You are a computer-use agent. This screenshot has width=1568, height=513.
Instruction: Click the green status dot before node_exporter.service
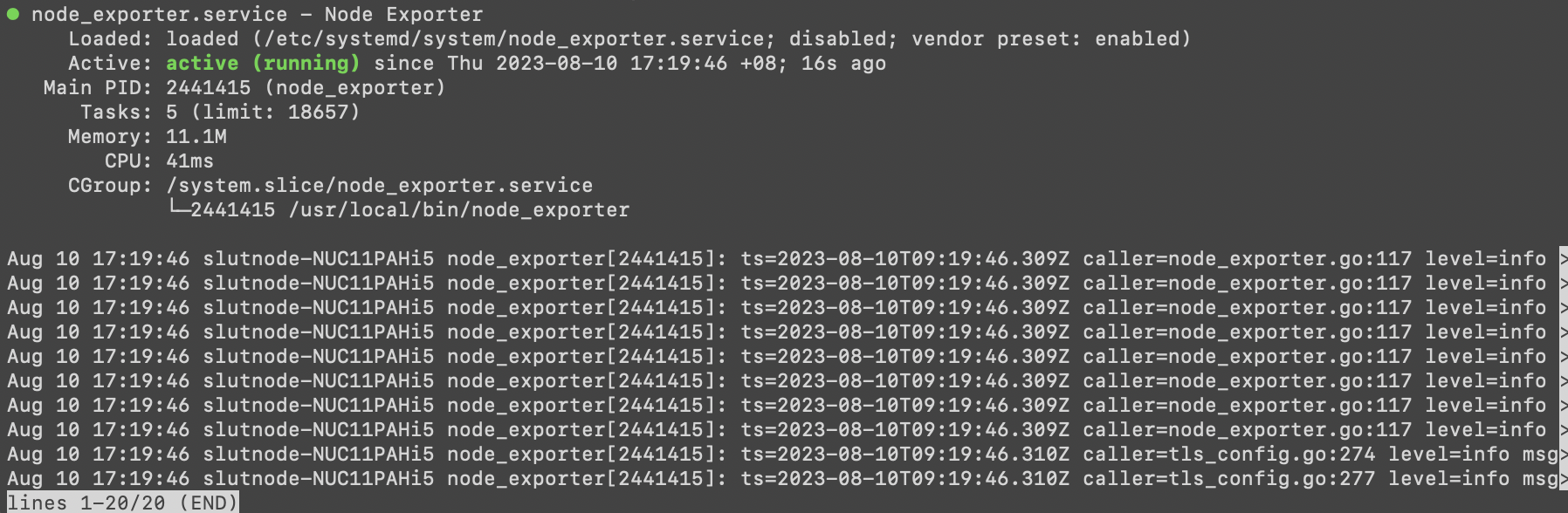click(x=13, y=14)
